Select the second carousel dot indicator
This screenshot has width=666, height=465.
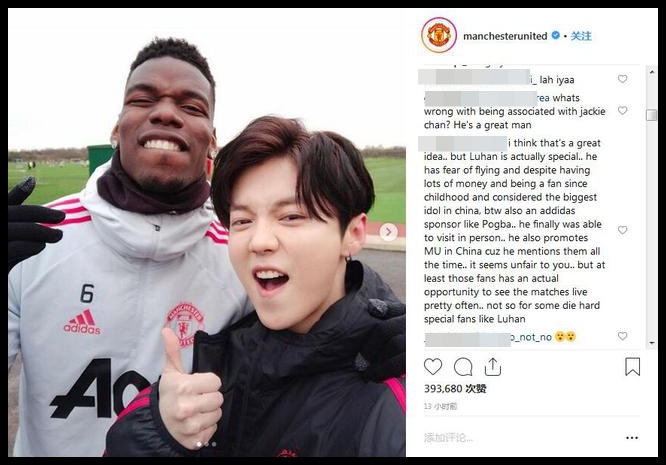[206, 444]
